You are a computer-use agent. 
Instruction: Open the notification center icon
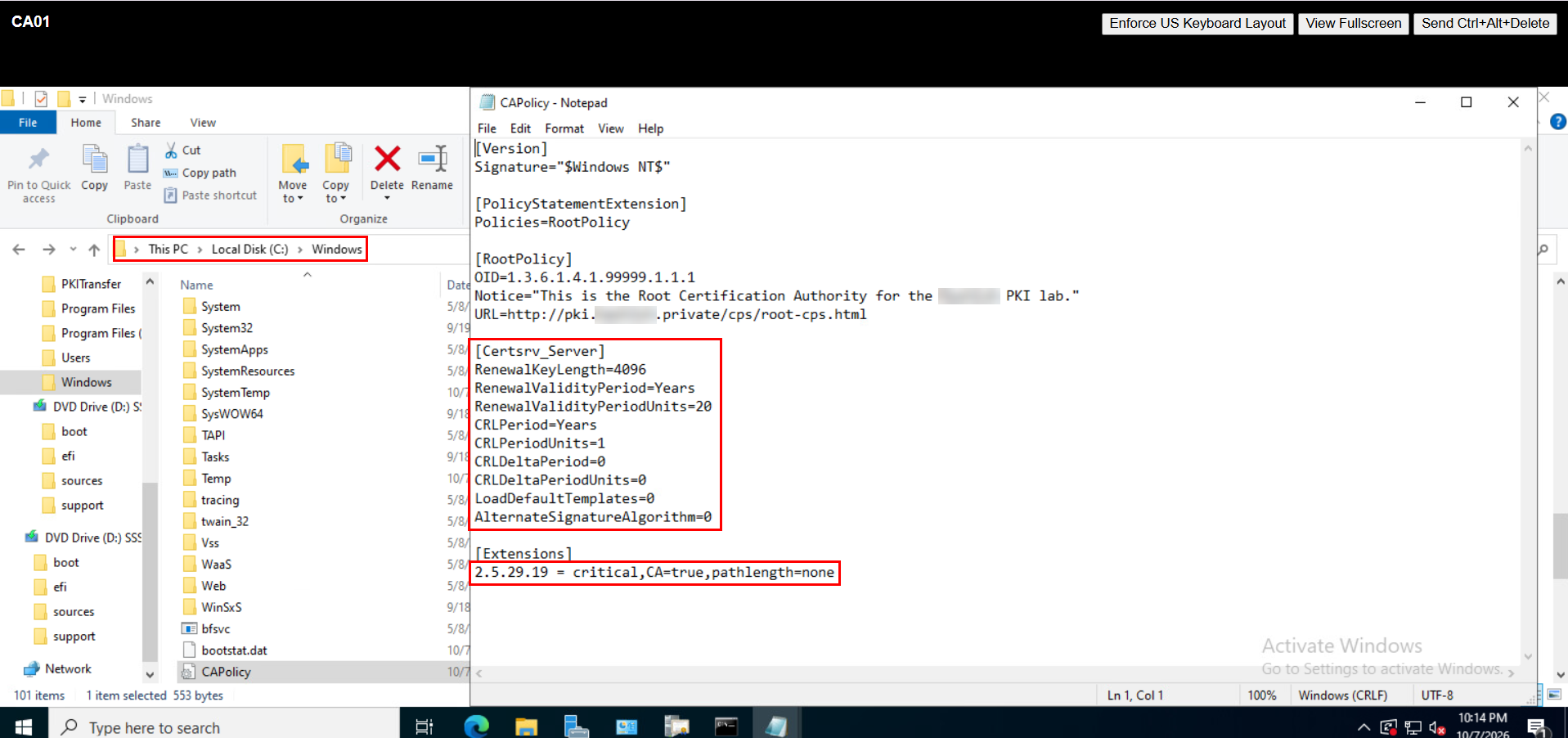tap(1536, 727)
